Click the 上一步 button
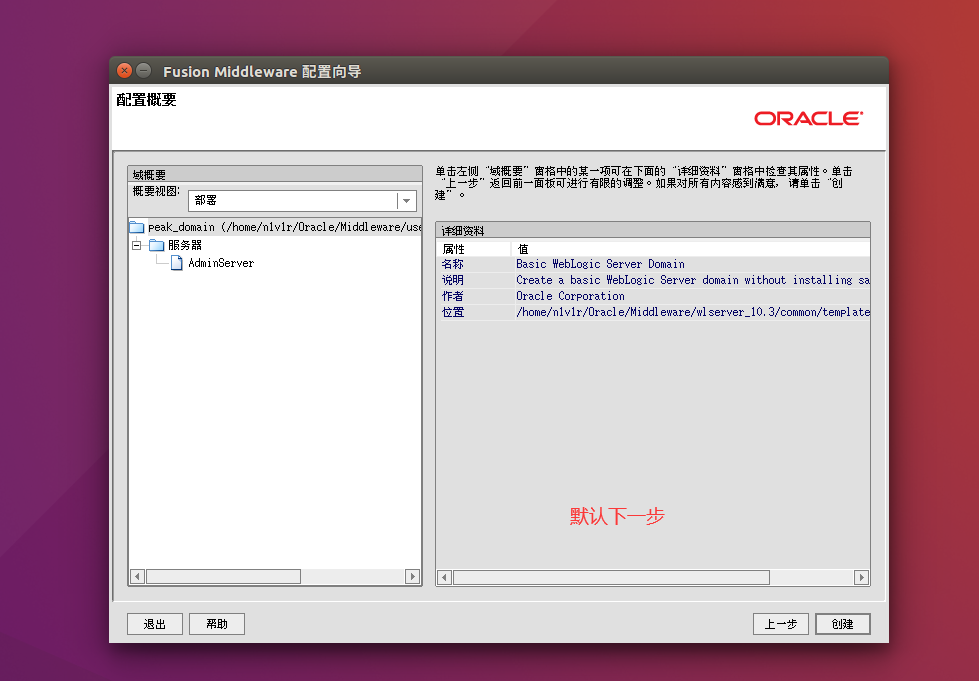This screenshot has height=681, width=979. tap(780, 623)
